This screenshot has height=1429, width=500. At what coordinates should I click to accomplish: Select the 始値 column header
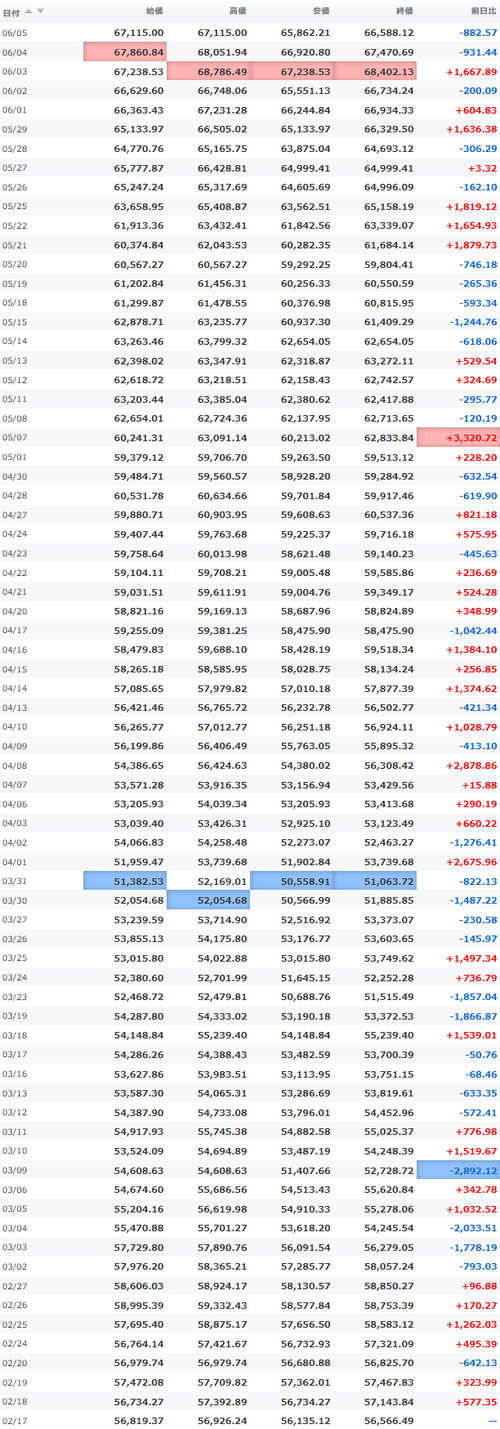pos(154,11)
